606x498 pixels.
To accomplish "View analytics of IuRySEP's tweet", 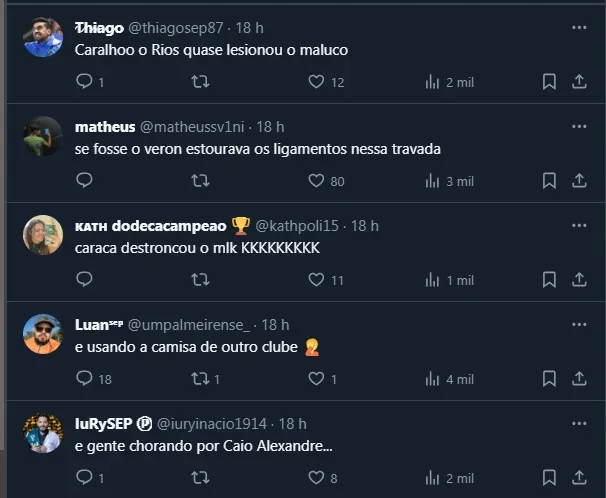I will pos(449,478).
